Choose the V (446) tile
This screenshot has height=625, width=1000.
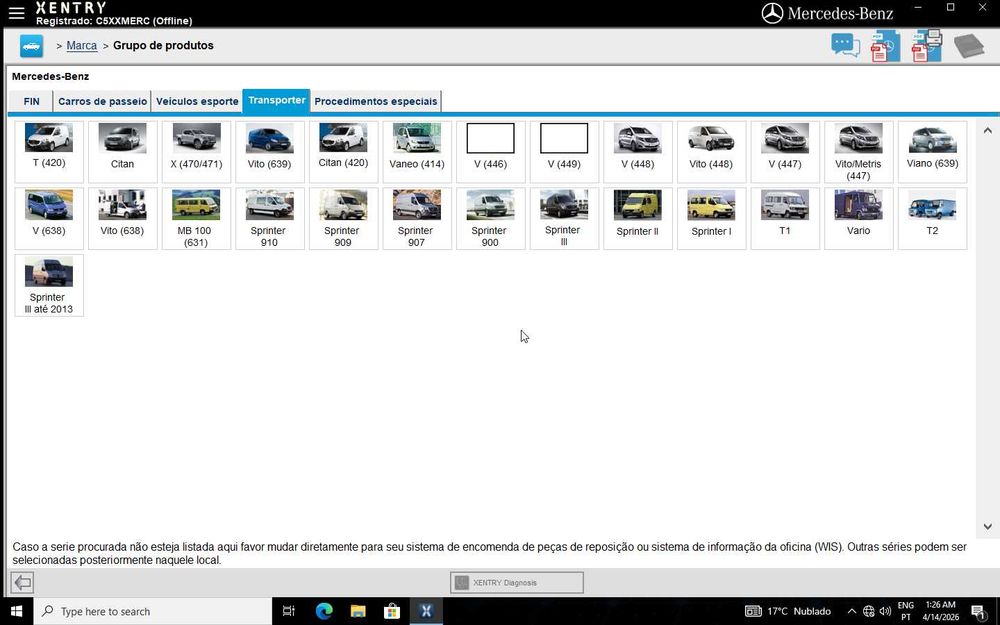point(490,152)
